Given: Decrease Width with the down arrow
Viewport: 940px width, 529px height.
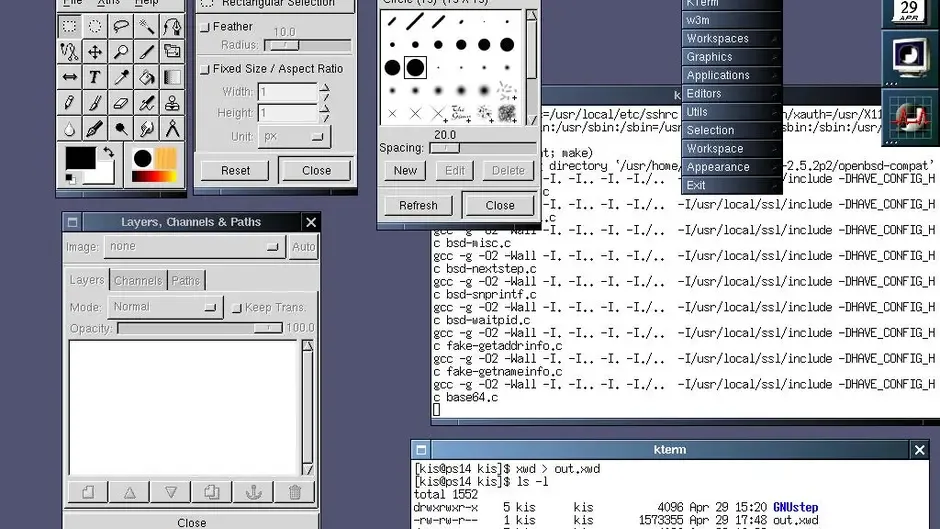Looking at the screenshot, I should (324, 97).
